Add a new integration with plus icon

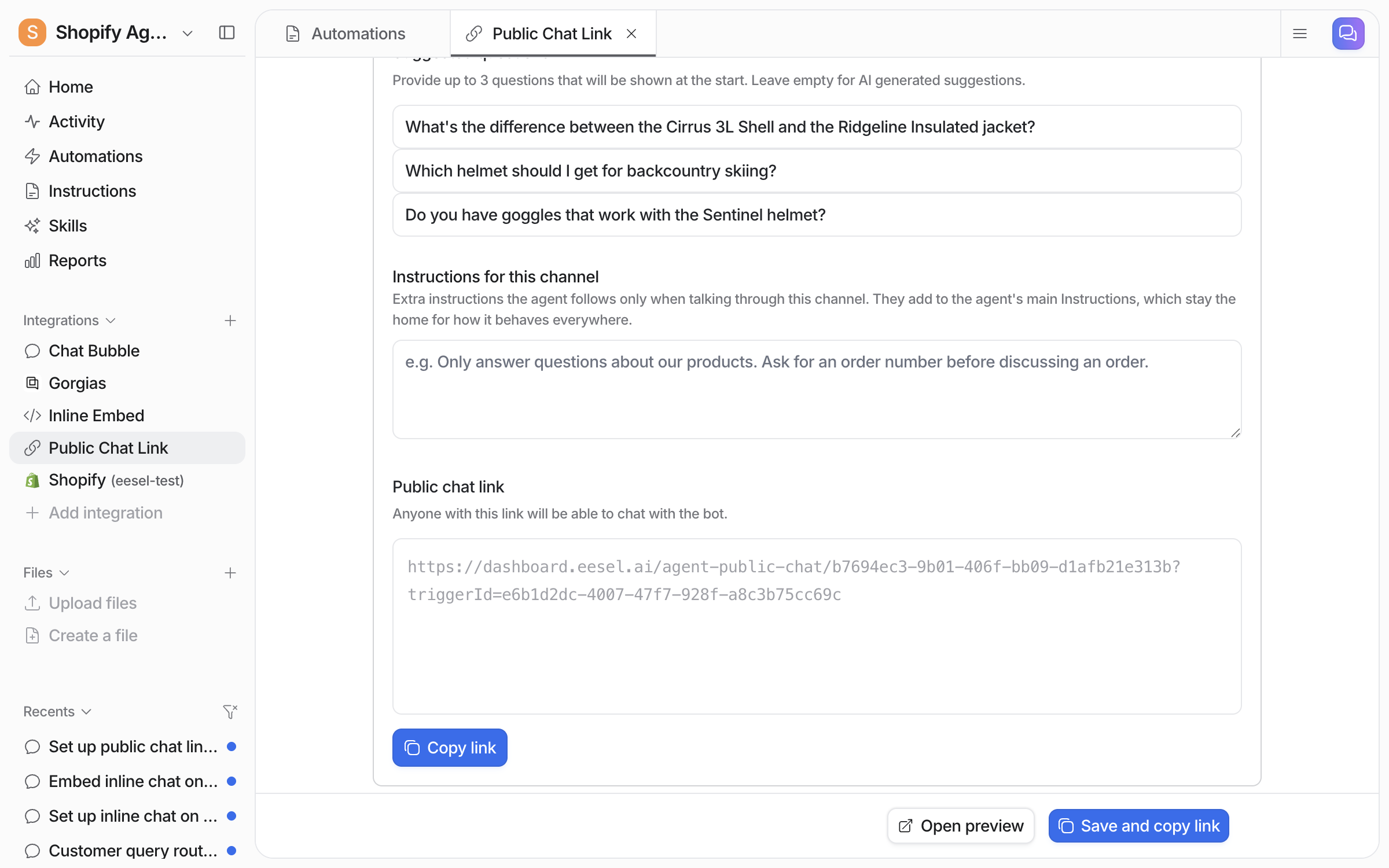point(230,321)
